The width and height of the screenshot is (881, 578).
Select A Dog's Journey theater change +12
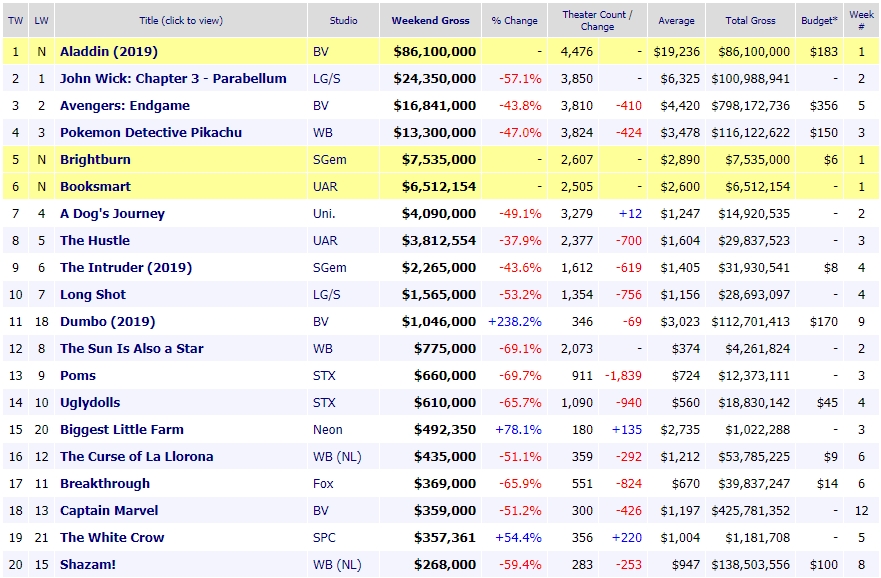(630, 213)
